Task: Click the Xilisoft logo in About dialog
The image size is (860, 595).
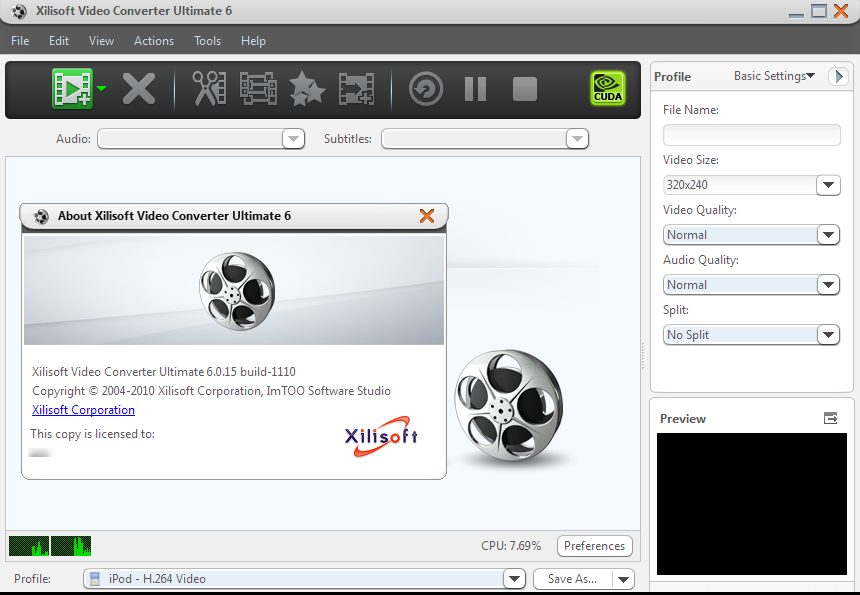Action: [381, 437]
